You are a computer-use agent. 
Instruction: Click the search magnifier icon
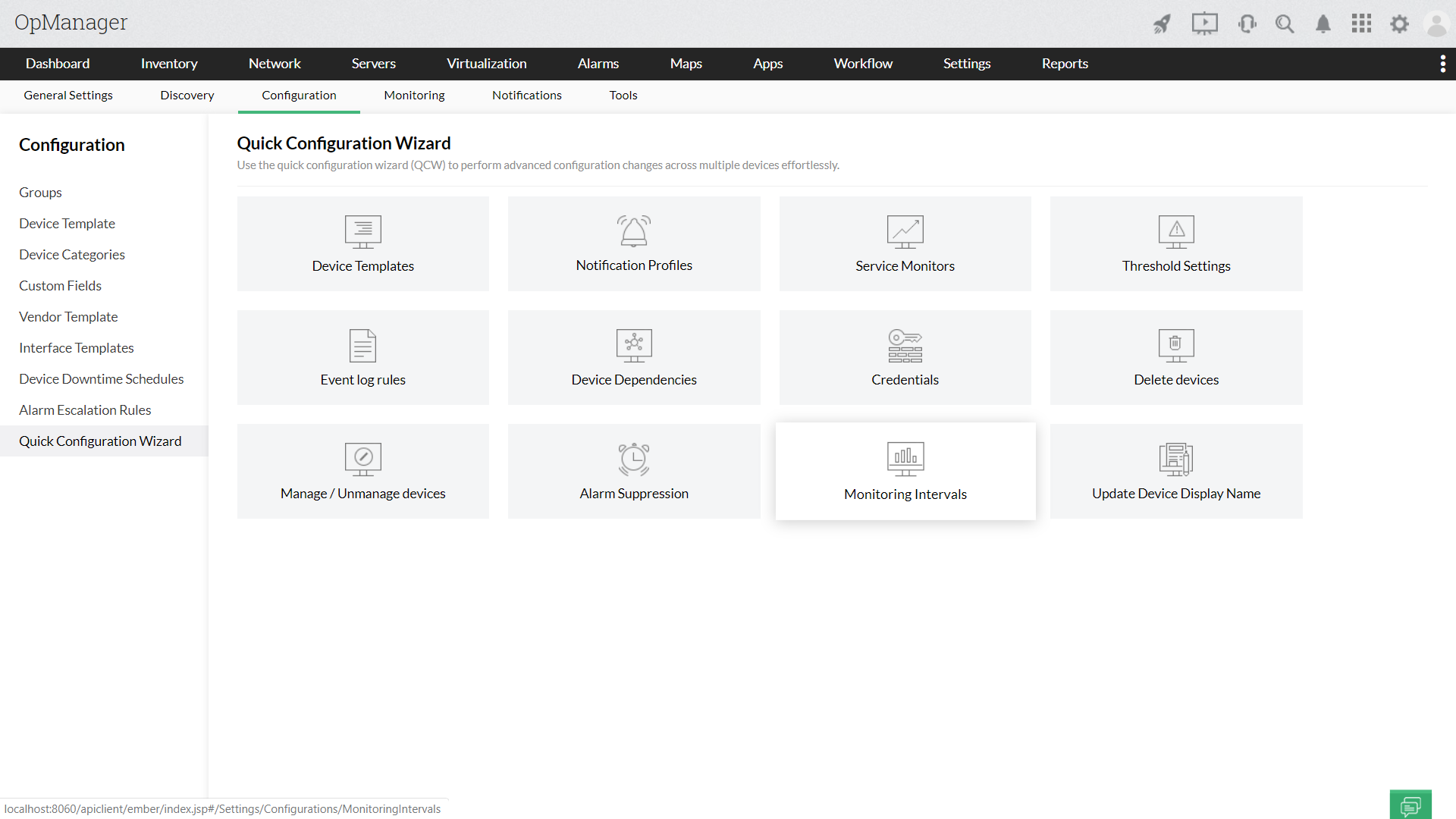pyautogui.click(x=1285, y=24)
